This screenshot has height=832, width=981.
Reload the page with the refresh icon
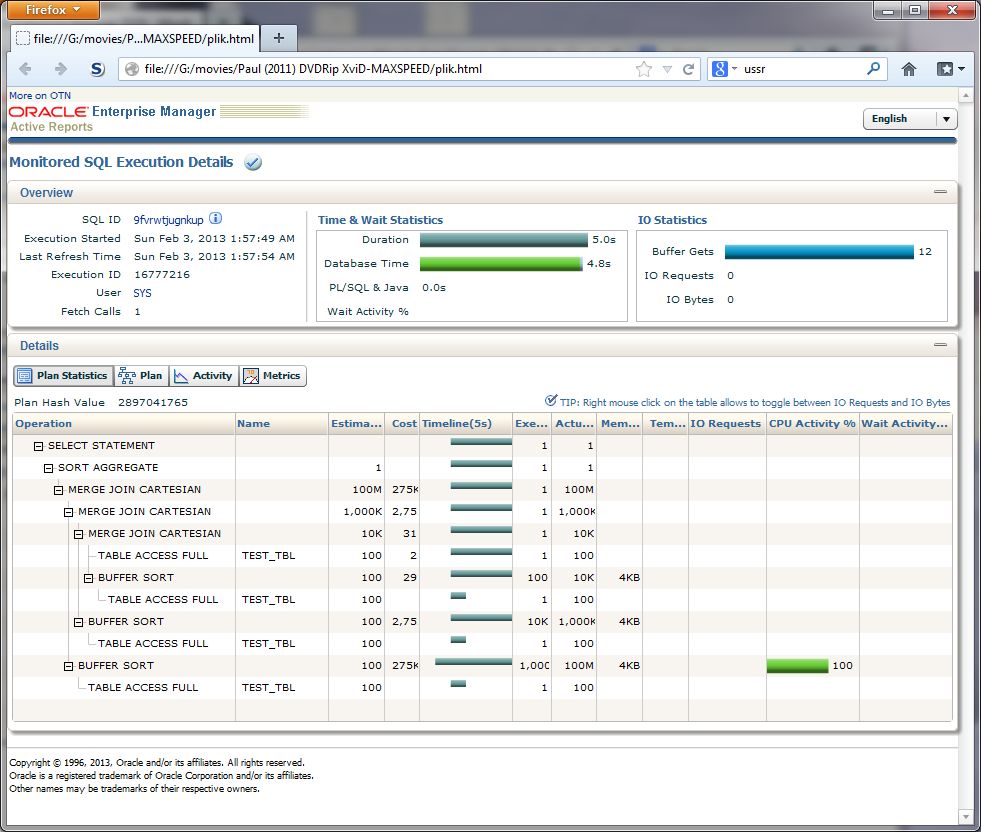click(x=688, y=69)
